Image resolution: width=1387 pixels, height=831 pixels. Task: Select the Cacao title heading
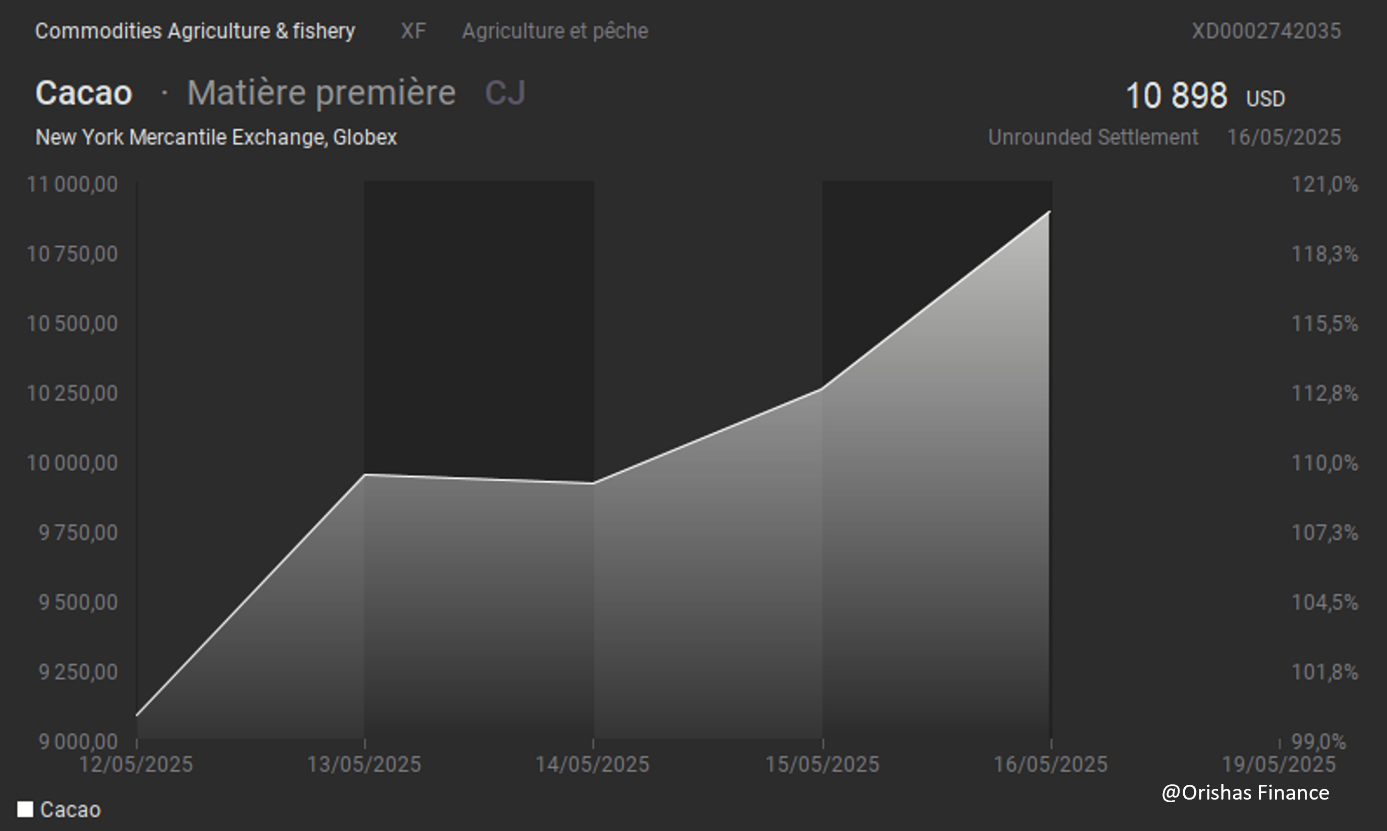click(x=84, y=93)
